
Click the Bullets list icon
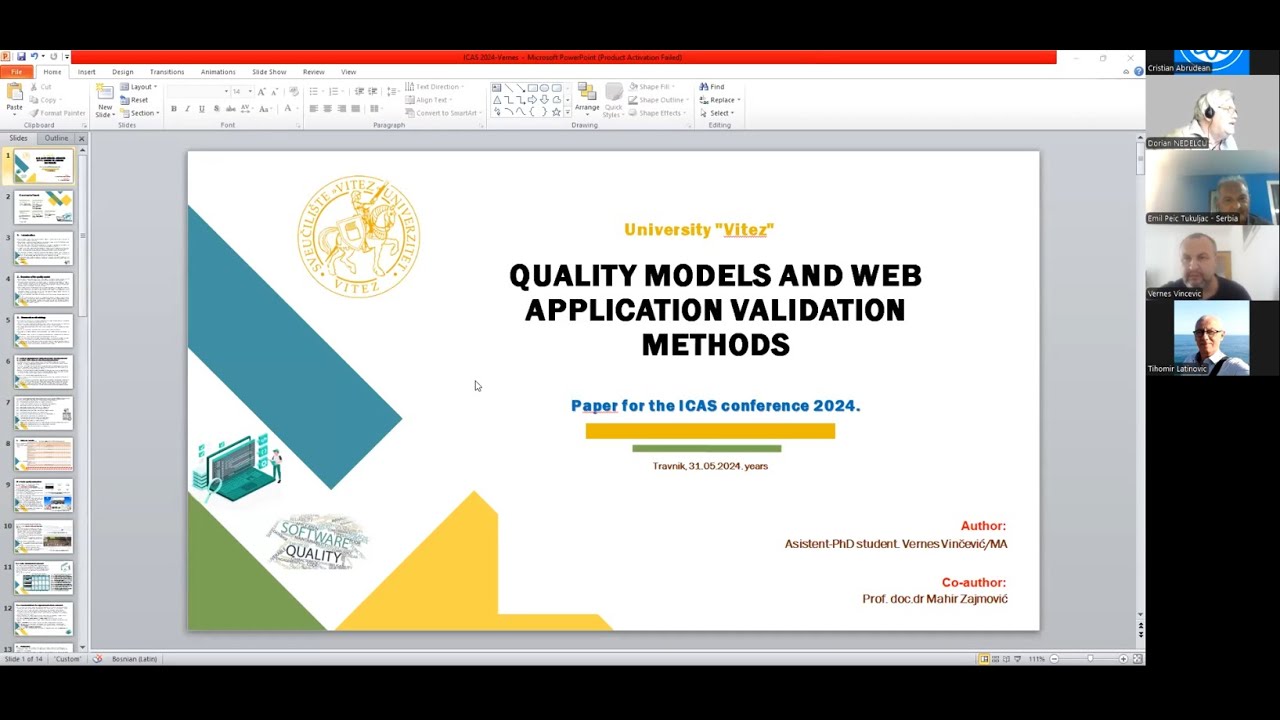(x=314, y=91)
